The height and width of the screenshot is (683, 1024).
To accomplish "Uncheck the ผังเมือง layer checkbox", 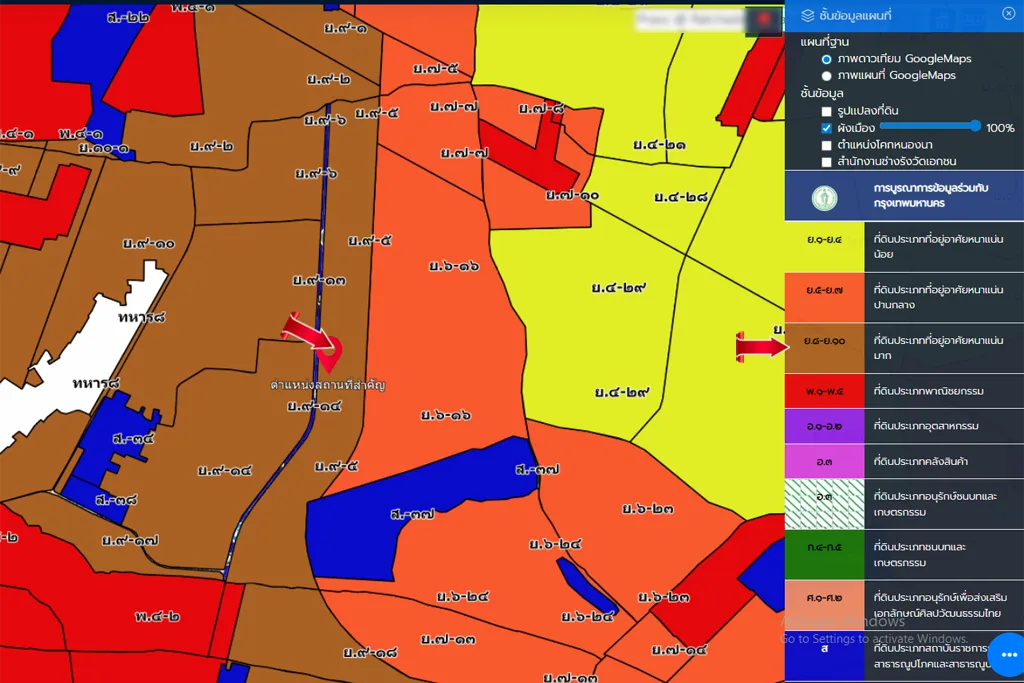I will point(826,128).
